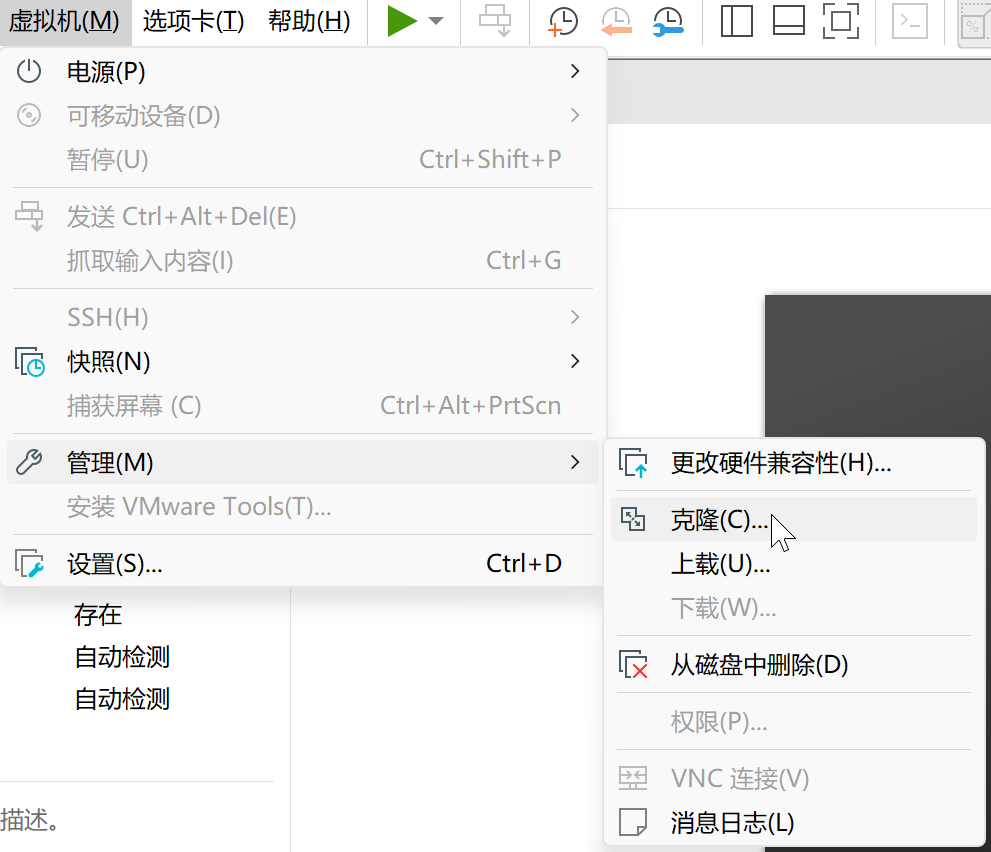Open 设置(S)... virtual machine settings
This screenshot has height=852, width=991.
[303, 564]
